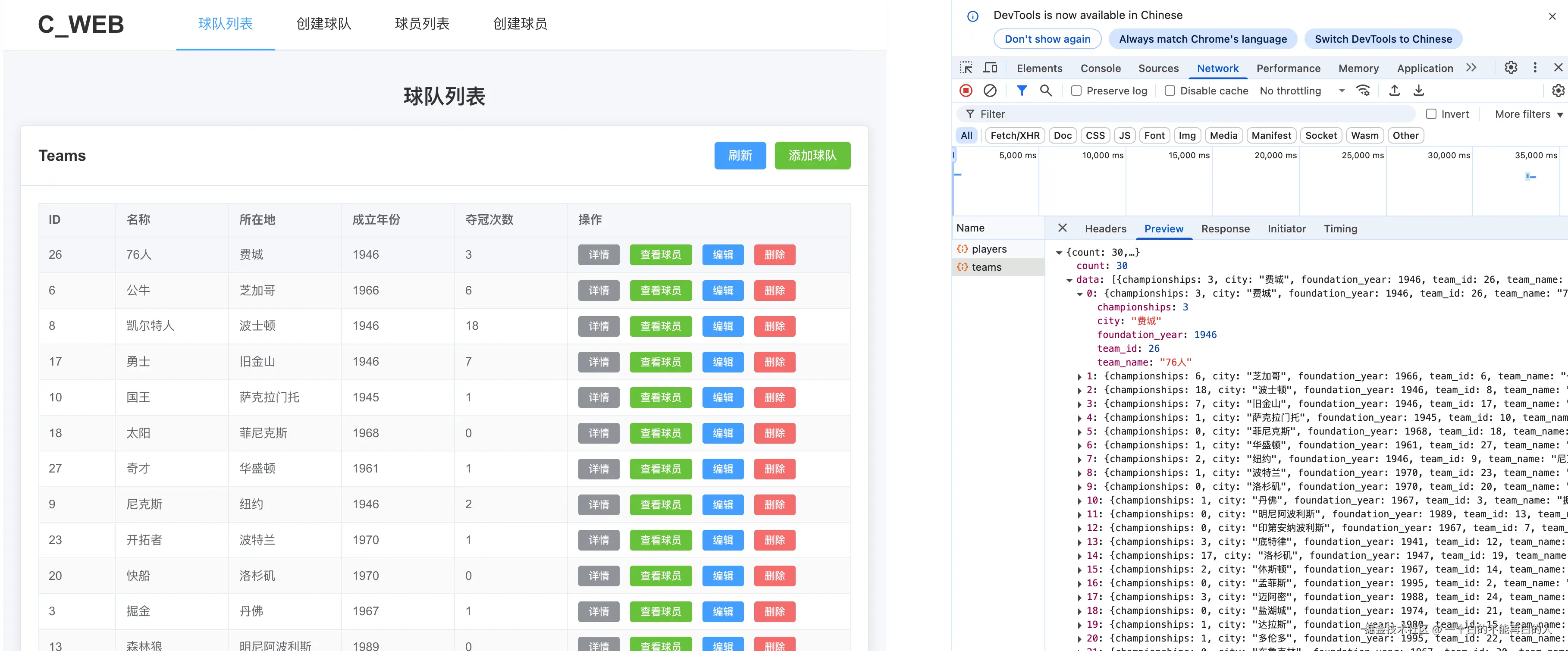This screenshot has height=651, width=1568.
Task: Stop recording network log
Action: click(x=966, y=91)
